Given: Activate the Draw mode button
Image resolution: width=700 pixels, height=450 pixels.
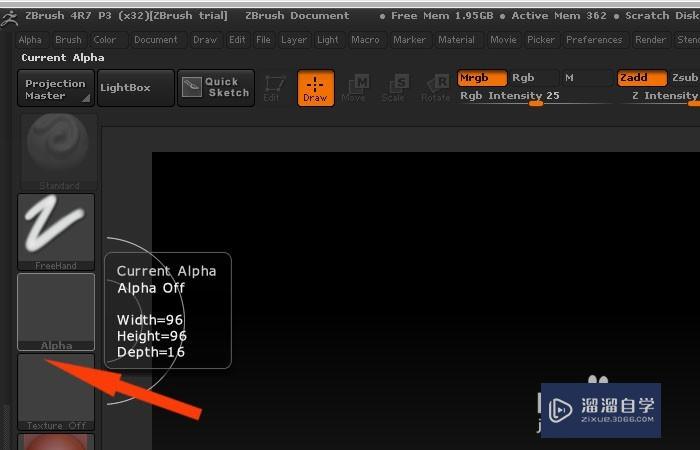Looking at the screenshot, I should pos(316,88).
